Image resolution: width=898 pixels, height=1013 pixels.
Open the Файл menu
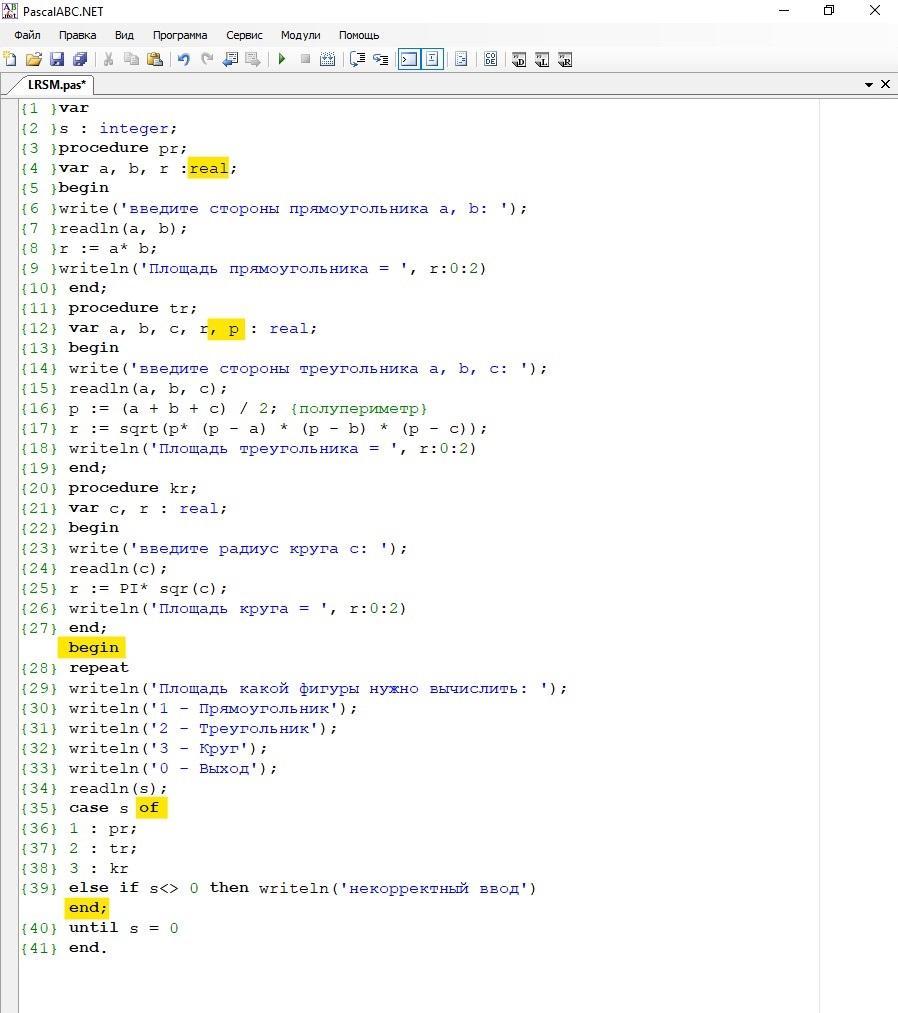[x=27, y=35]
